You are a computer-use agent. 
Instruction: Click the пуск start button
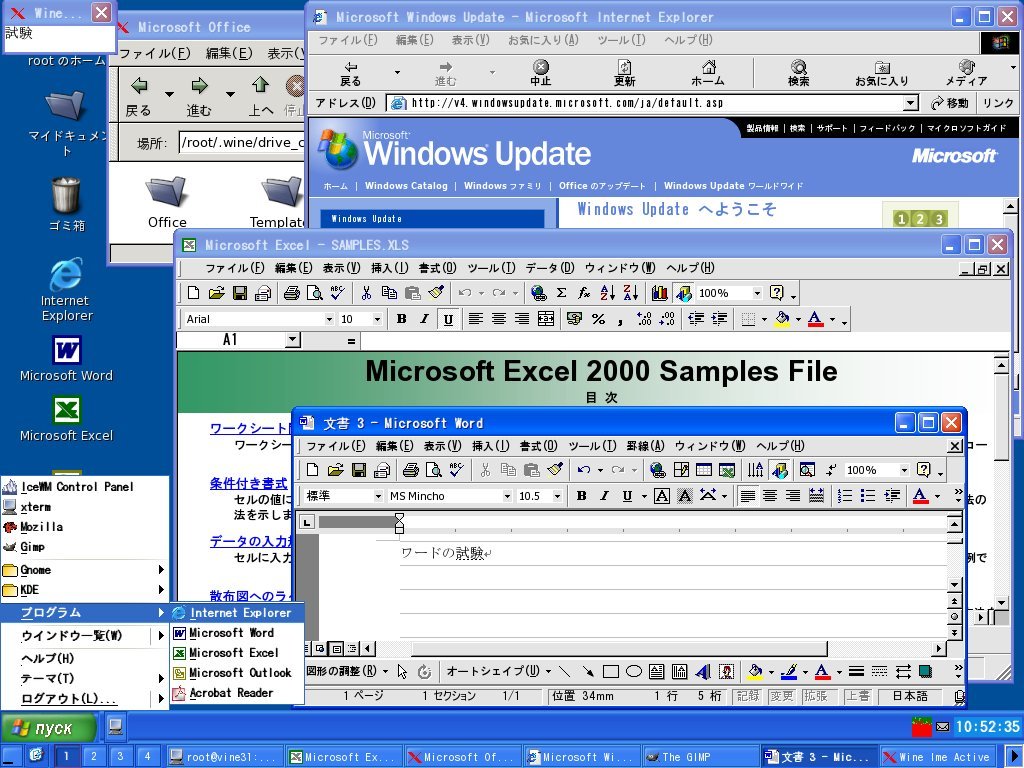click(x=48, y=728)
